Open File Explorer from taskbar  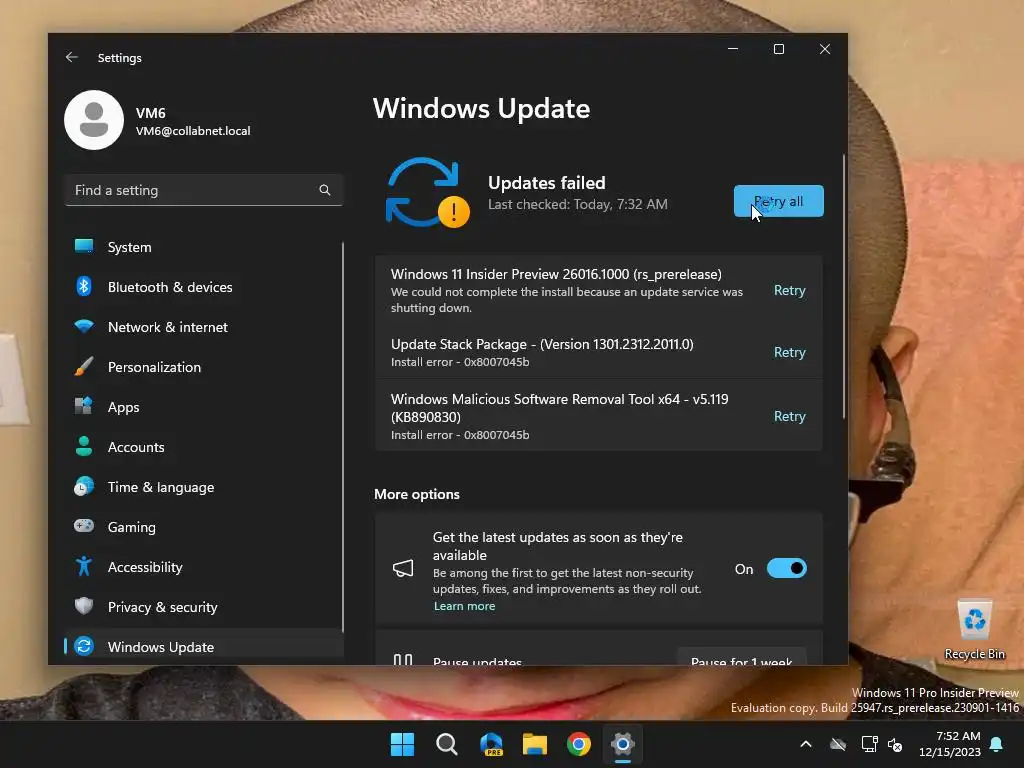535,744
